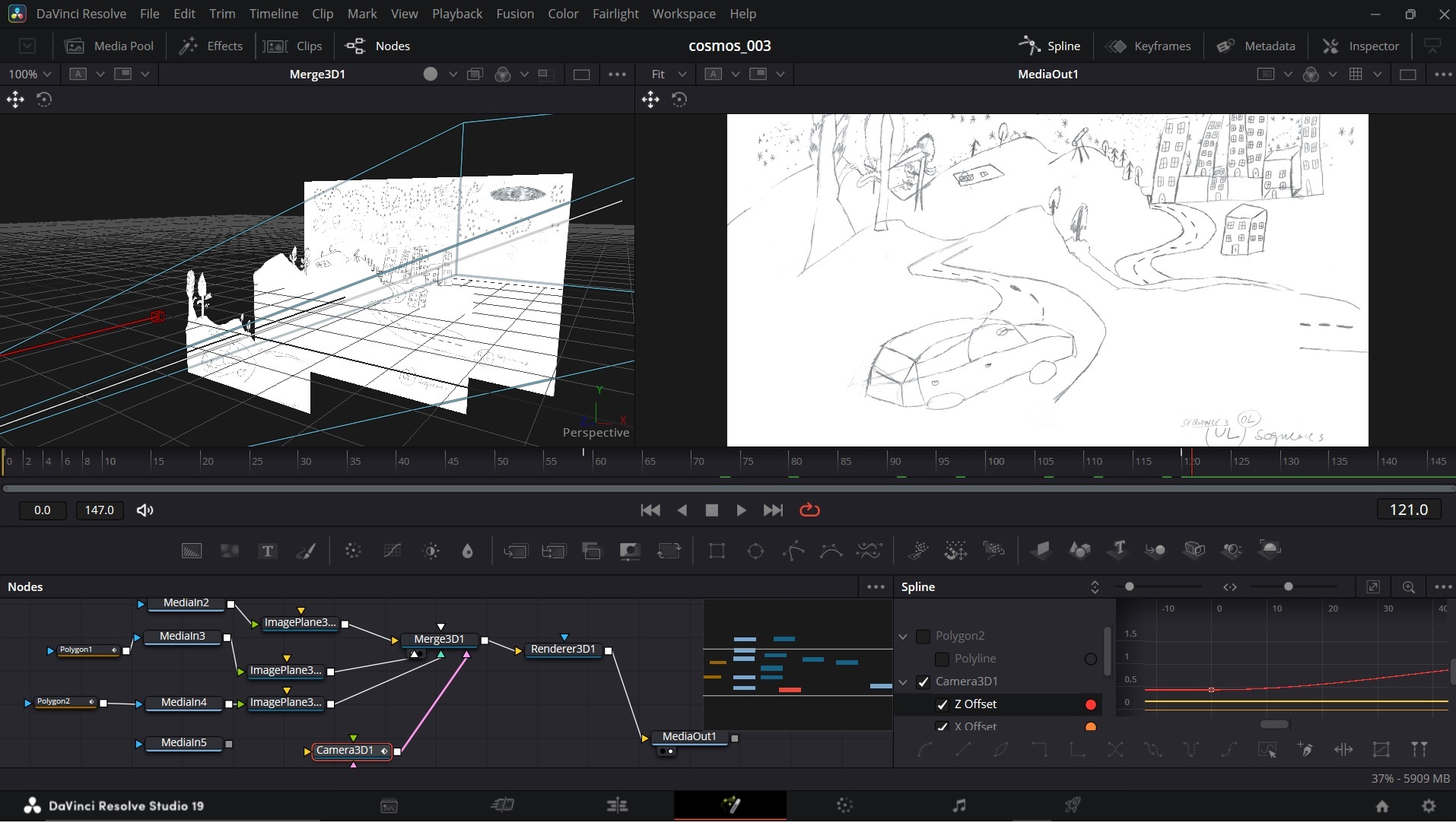The height and width of the screenshot is (823, 1456).
Task: Add a Polygon mask tool
Action: coord(793,551)
